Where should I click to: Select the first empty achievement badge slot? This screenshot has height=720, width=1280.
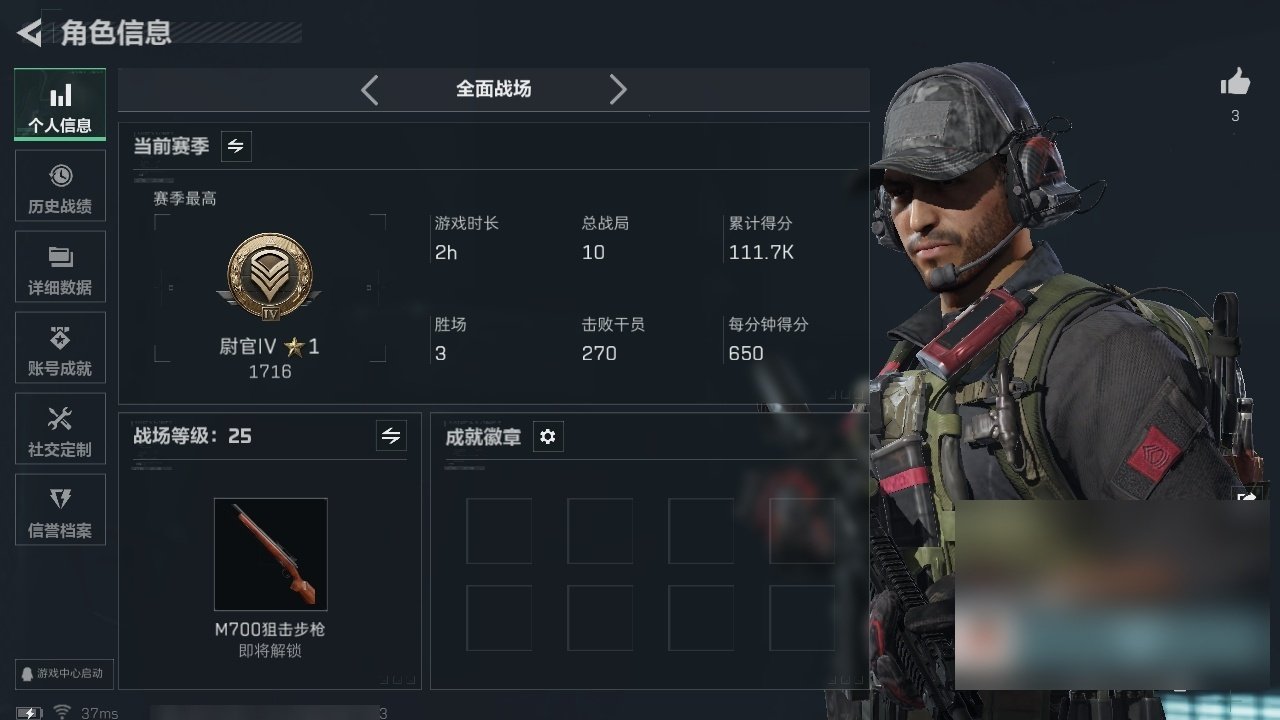coord(499,531)
